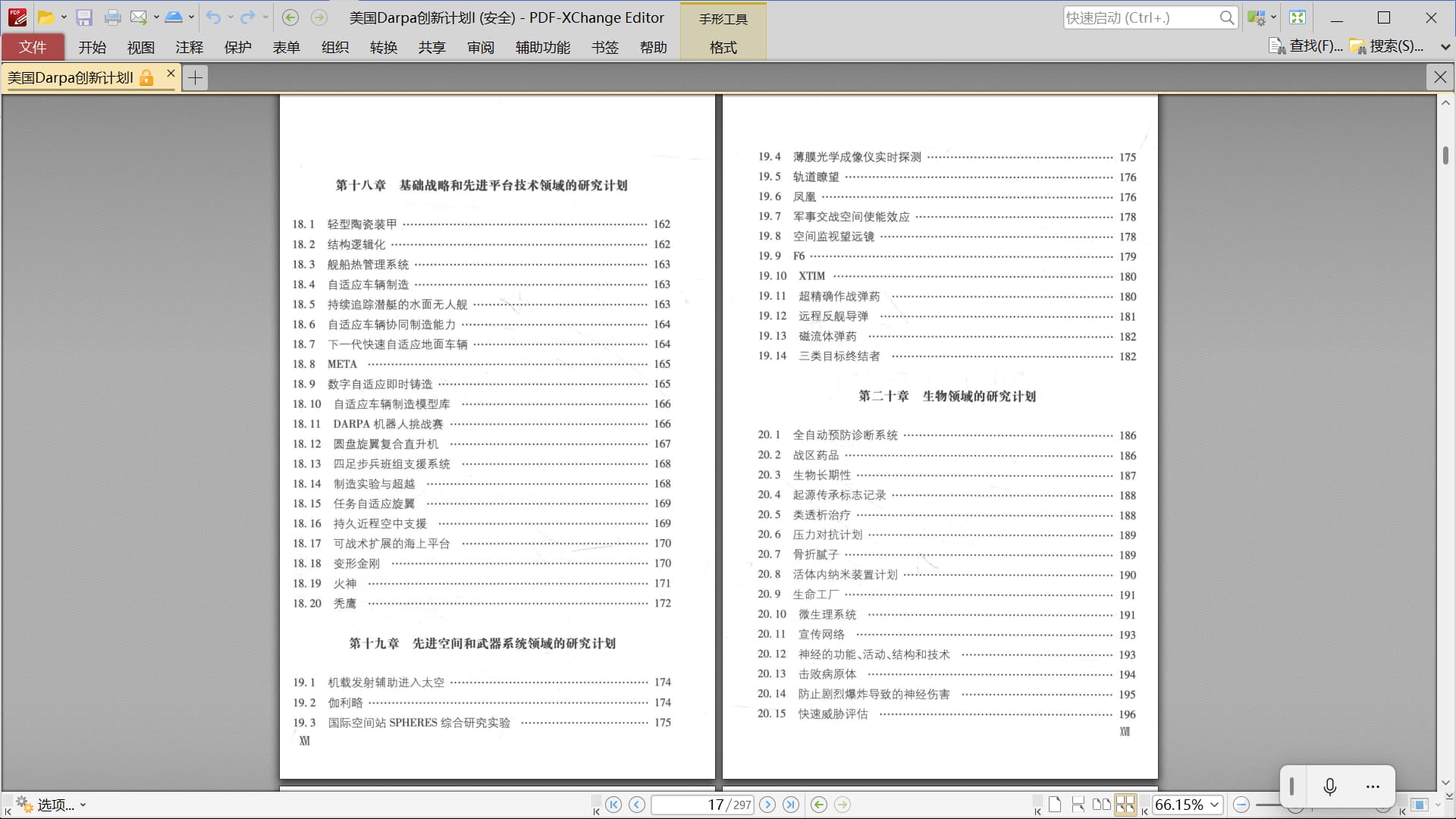Viewport: 1456px width, 819px height.
Task: Click the Print icon in quick toolbar
Action: (x=112, y=17)
